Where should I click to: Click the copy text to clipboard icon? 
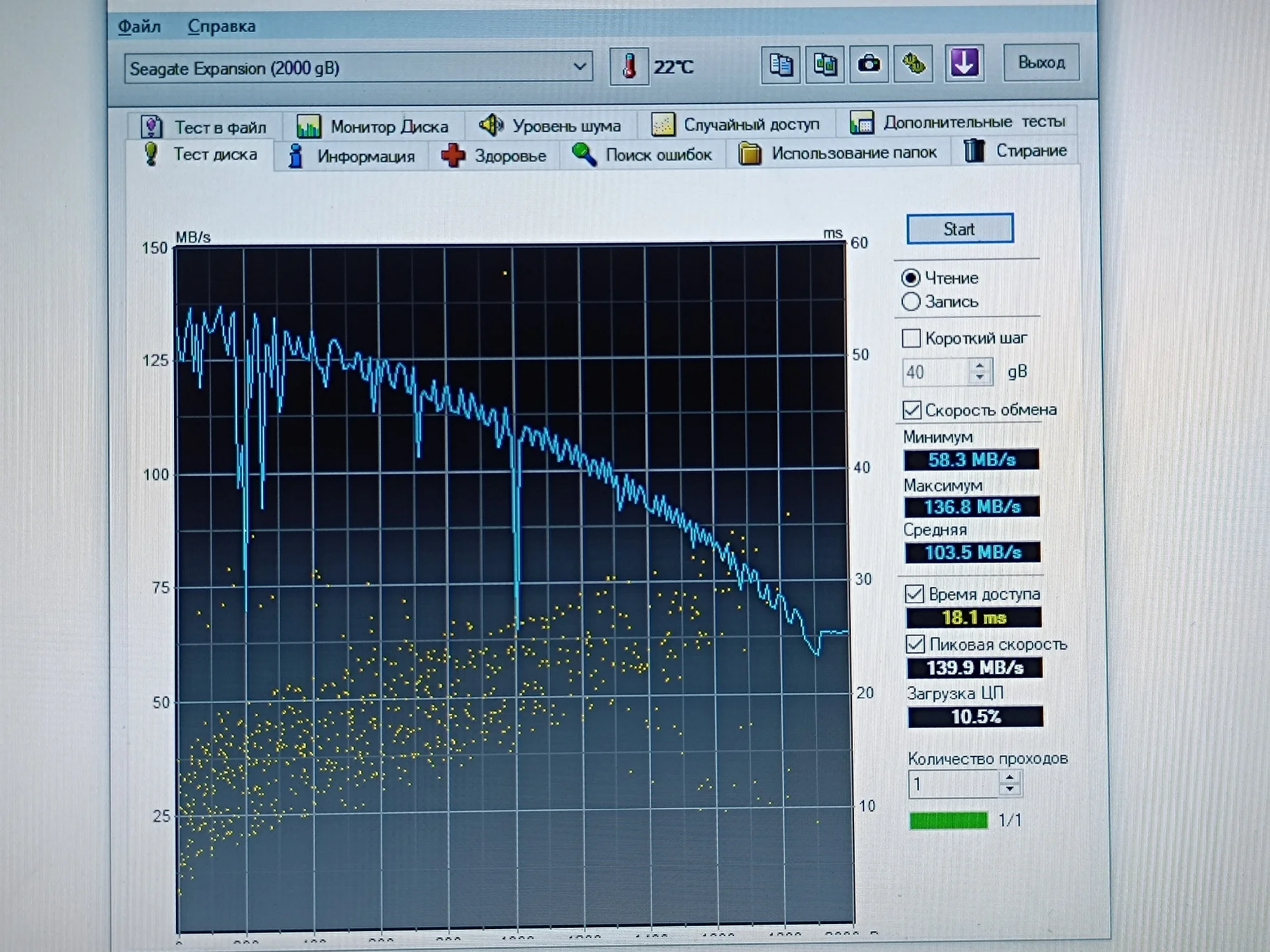pos(780,65)
